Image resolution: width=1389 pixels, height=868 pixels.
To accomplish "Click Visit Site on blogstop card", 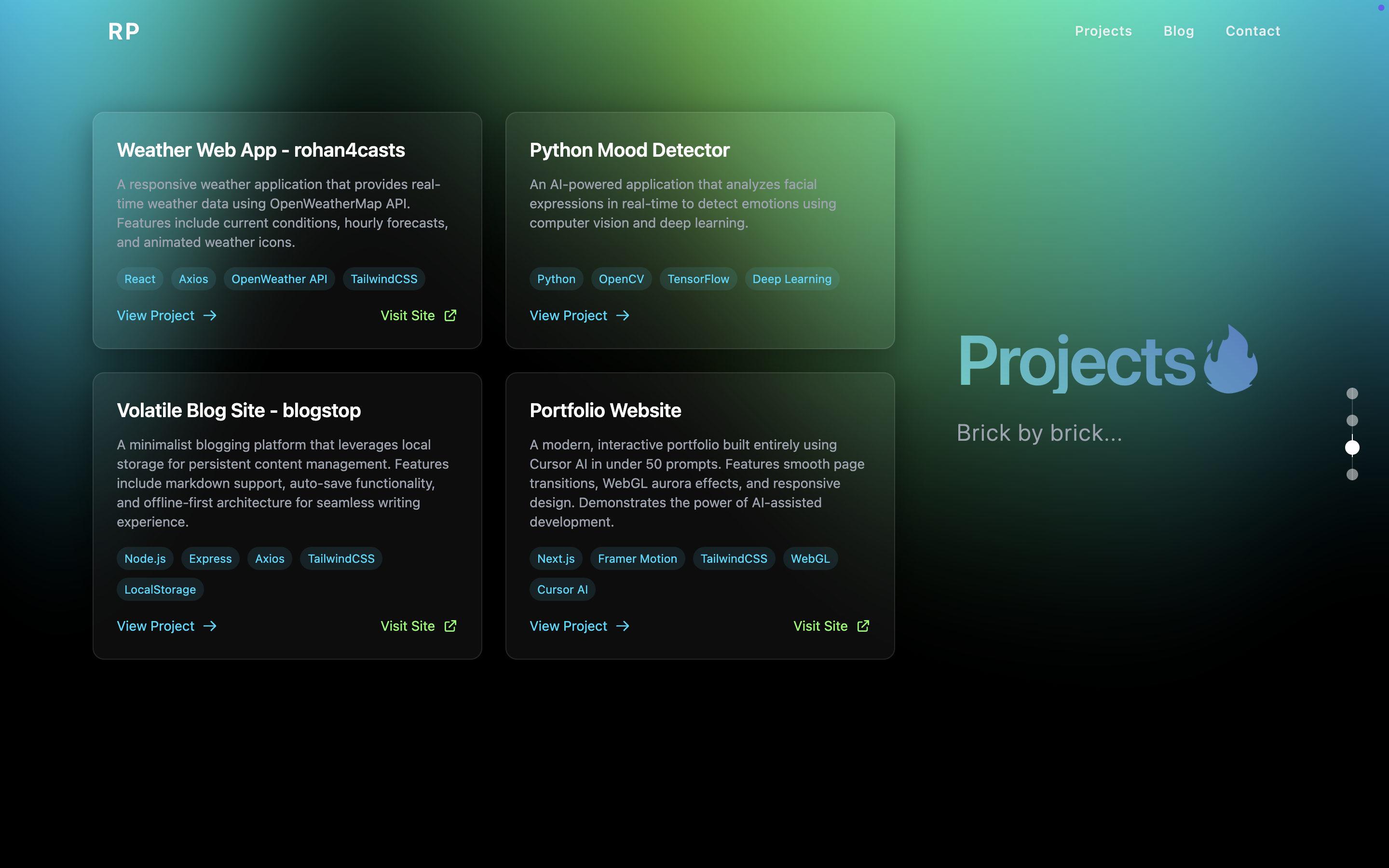I will click(408, 626).
